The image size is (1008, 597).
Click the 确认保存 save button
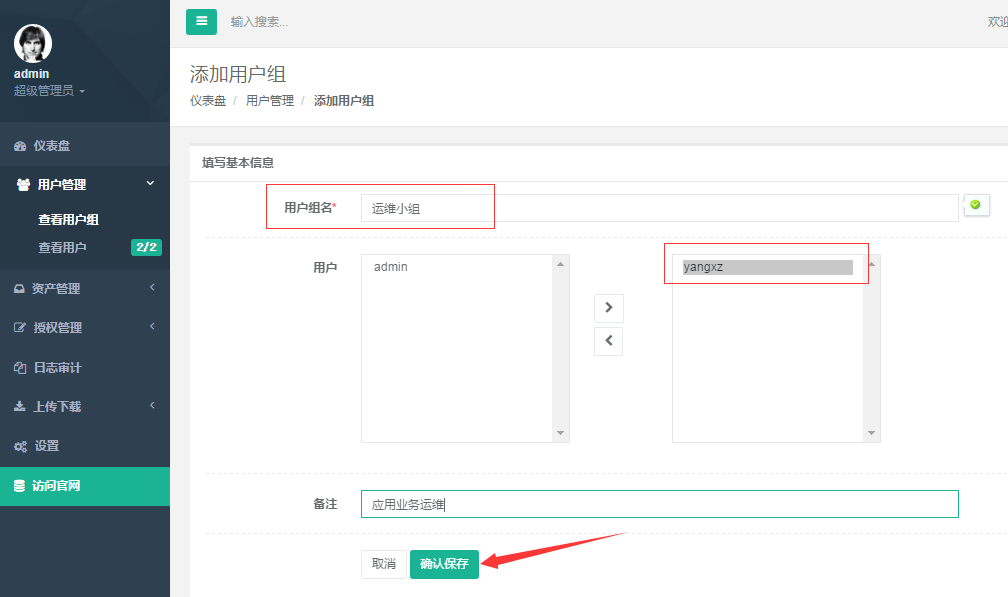[444, 564]
